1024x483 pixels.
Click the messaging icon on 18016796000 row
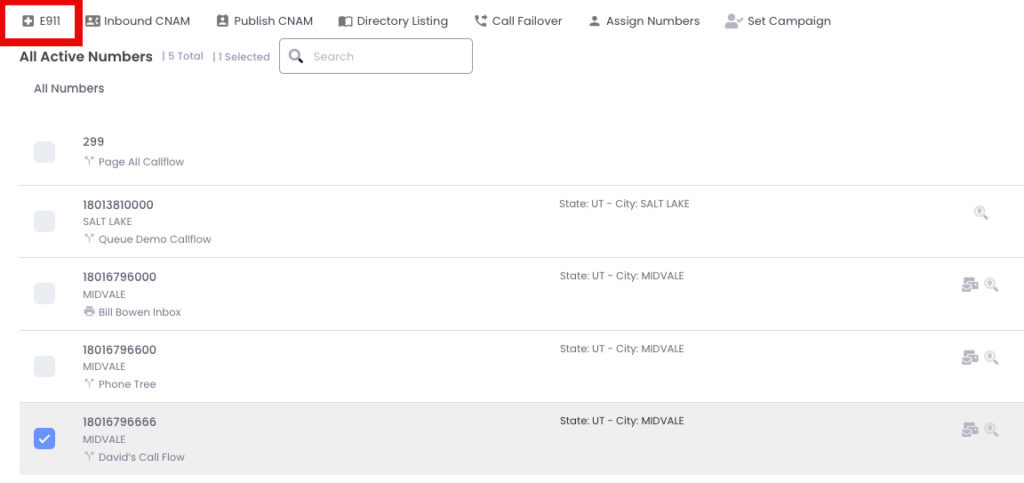tap(970, 285)
